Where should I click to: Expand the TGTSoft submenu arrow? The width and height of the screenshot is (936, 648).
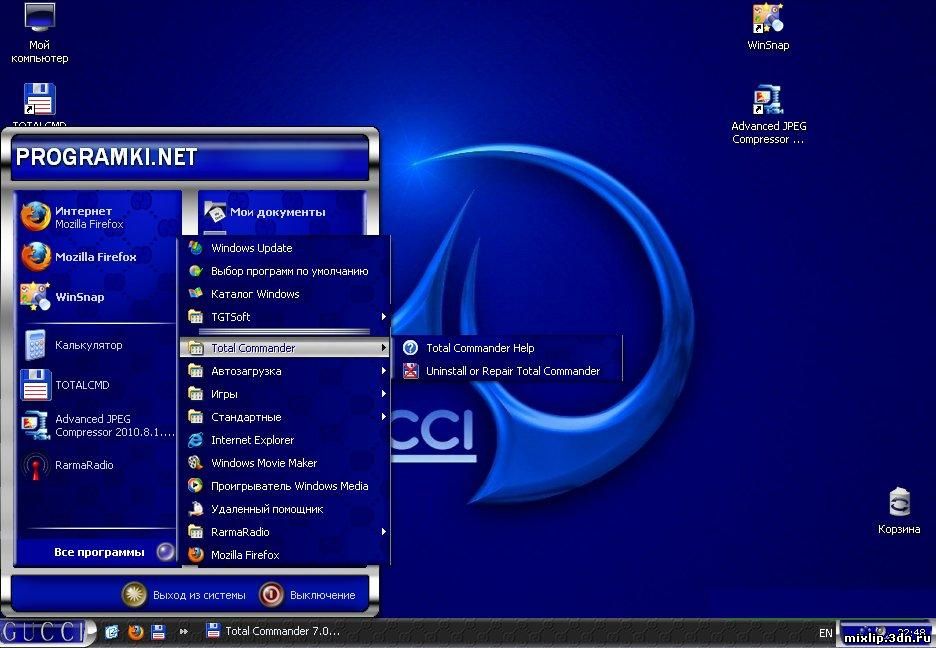[384, 317]
